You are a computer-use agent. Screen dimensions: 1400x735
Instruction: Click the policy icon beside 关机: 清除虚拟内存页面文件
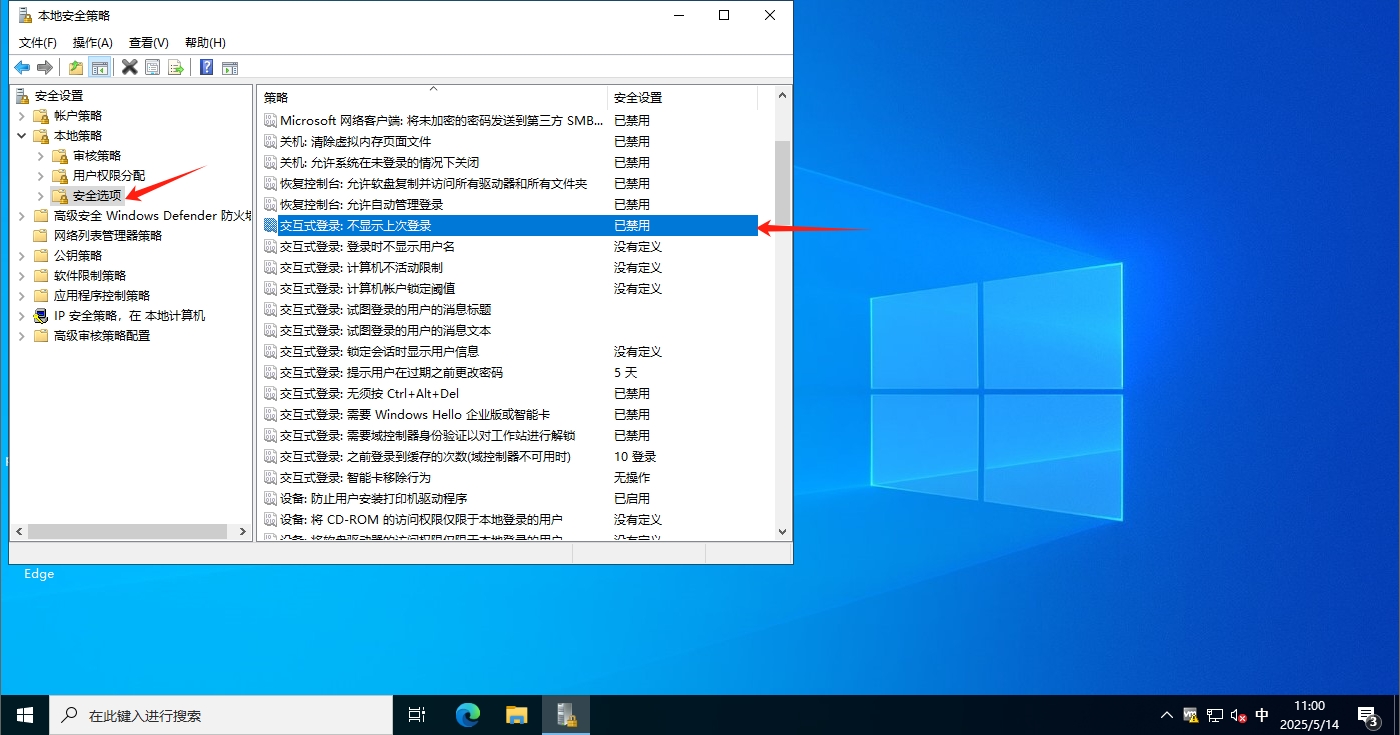(270, 141)
